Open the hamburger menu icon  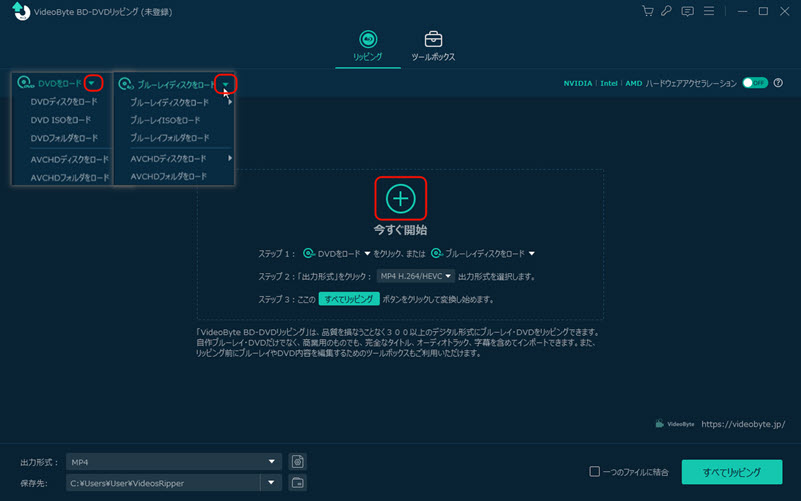click(709, 11)
